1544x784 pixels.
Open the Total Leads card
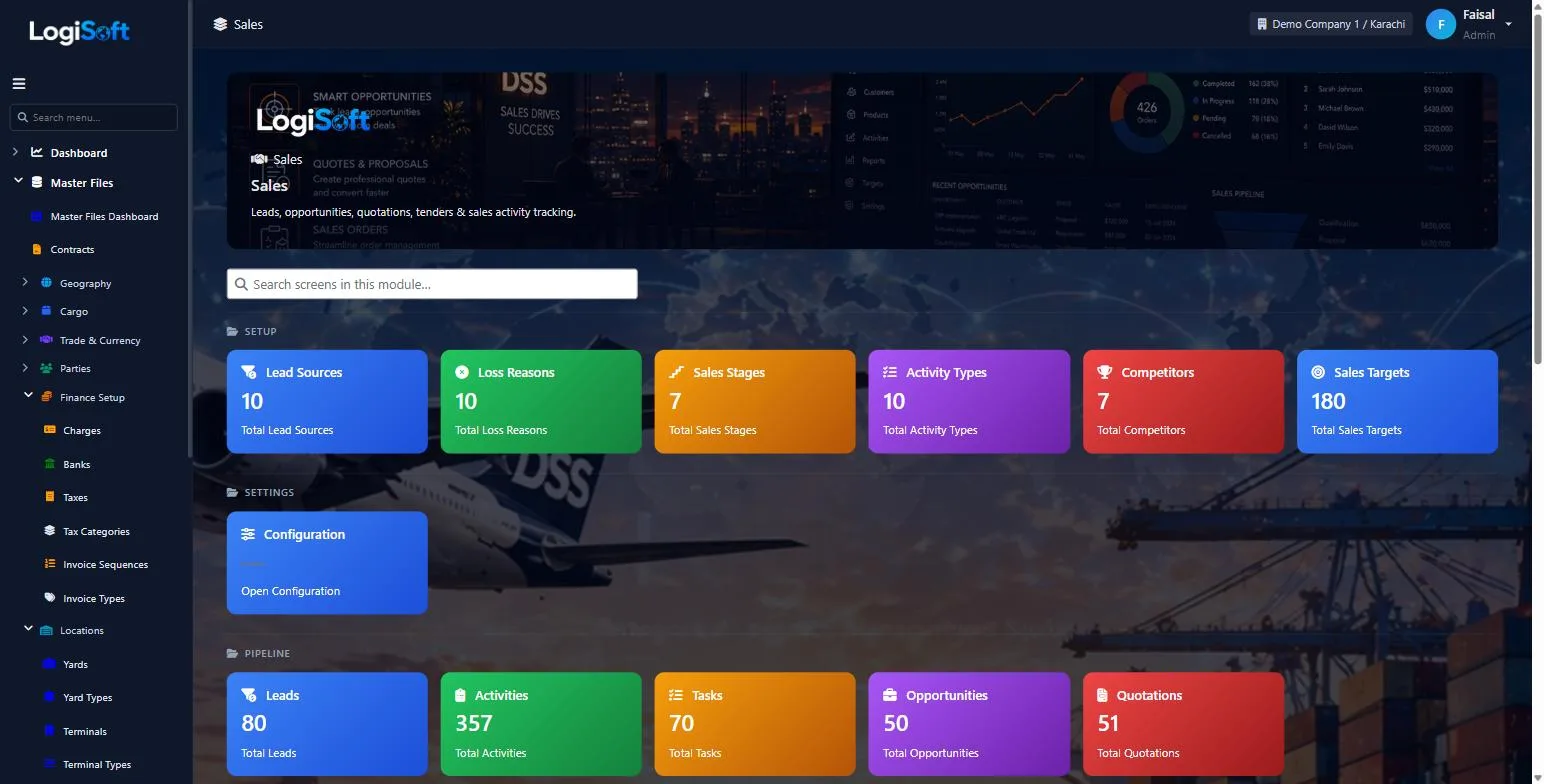[327, 724]
